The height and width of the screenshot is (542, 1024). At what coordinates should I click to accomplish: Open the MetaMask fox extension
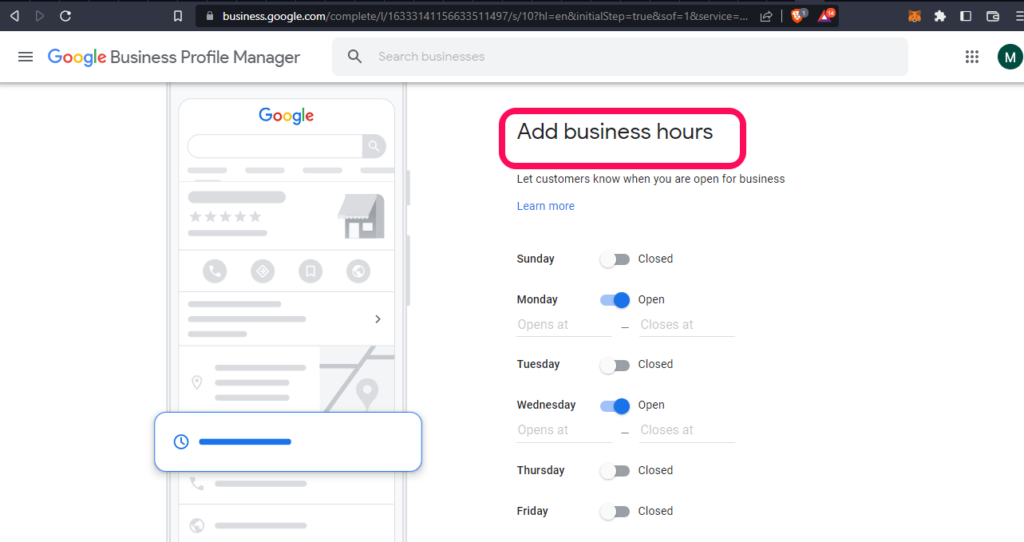click(914, 16)
